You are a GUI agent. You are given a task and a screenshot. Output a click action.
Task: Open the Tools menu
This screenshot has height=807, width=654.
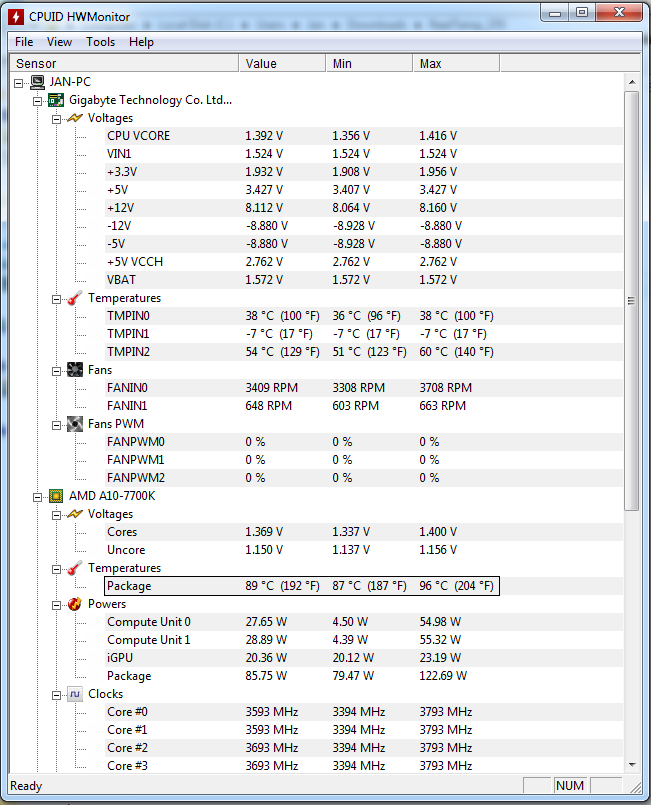click(100, 42)
